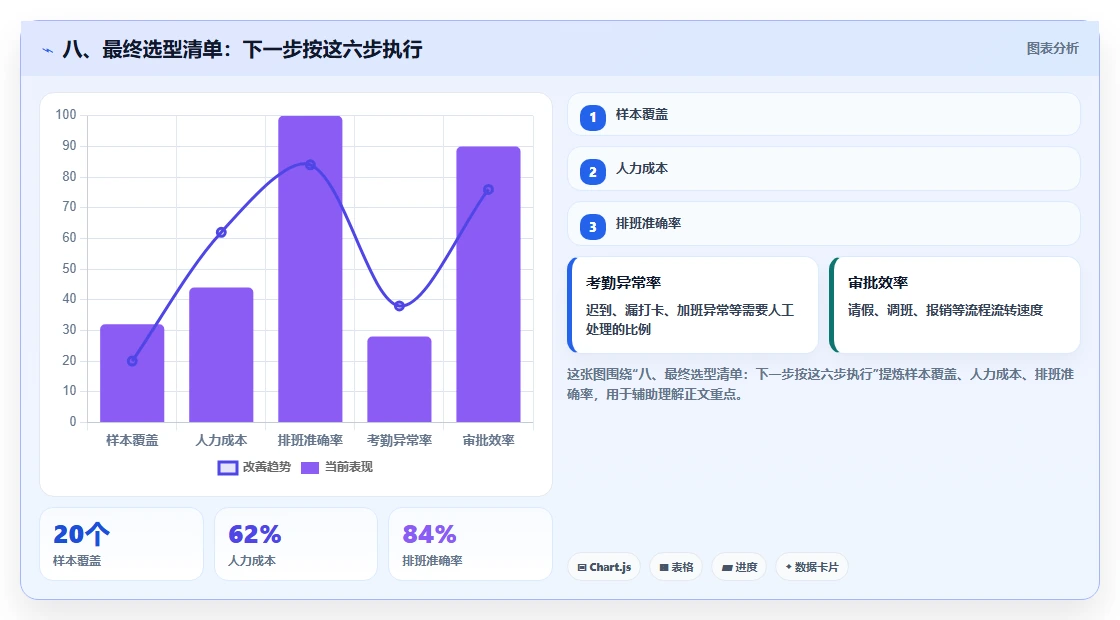Click the Chart.js tag icon
The image size is (1120, 620).
pyautogui.click(x=582, y=568)
